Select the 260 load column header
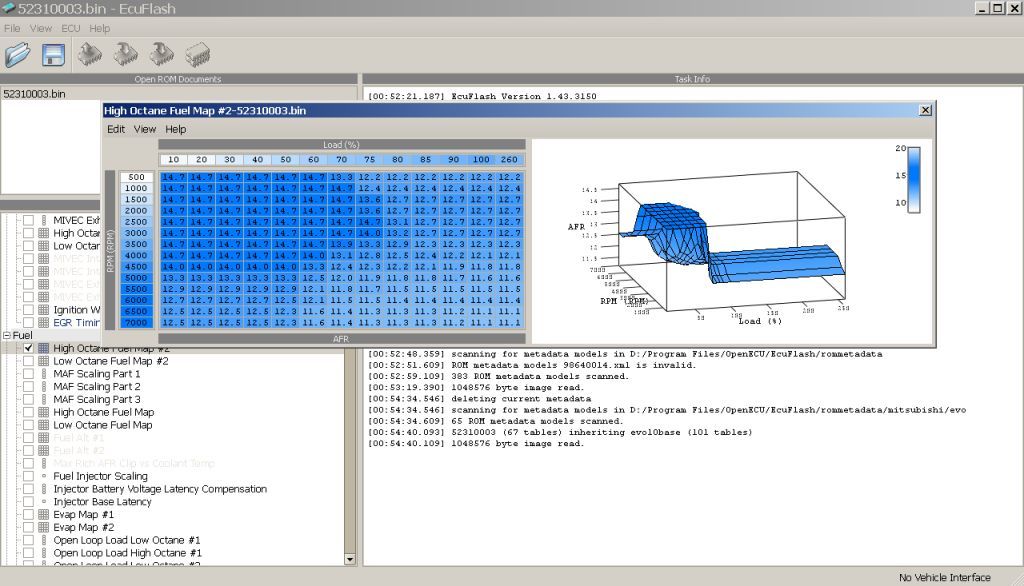 509,159
